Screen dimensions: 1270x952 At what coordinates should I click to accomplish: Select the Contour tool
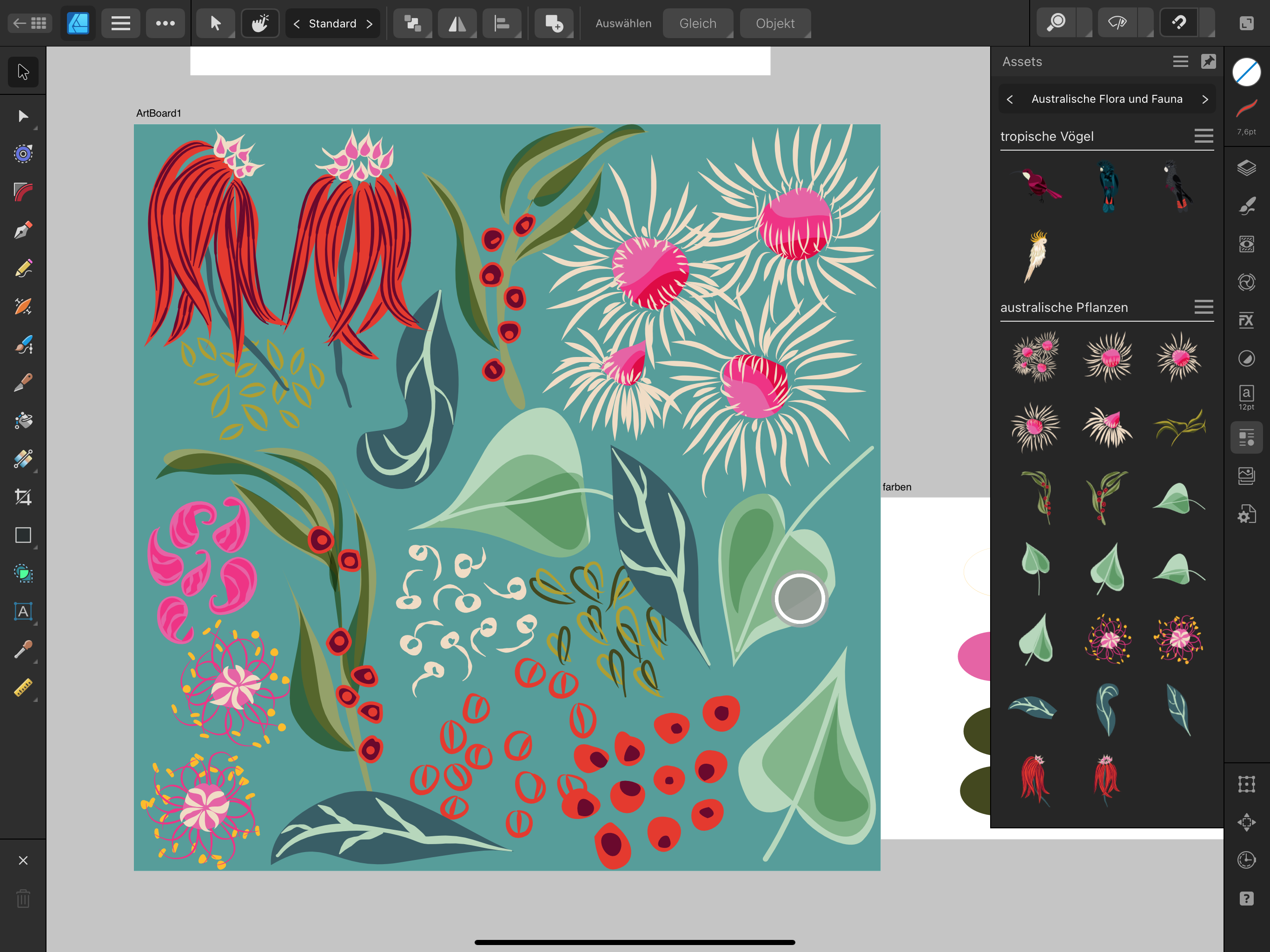23,154
